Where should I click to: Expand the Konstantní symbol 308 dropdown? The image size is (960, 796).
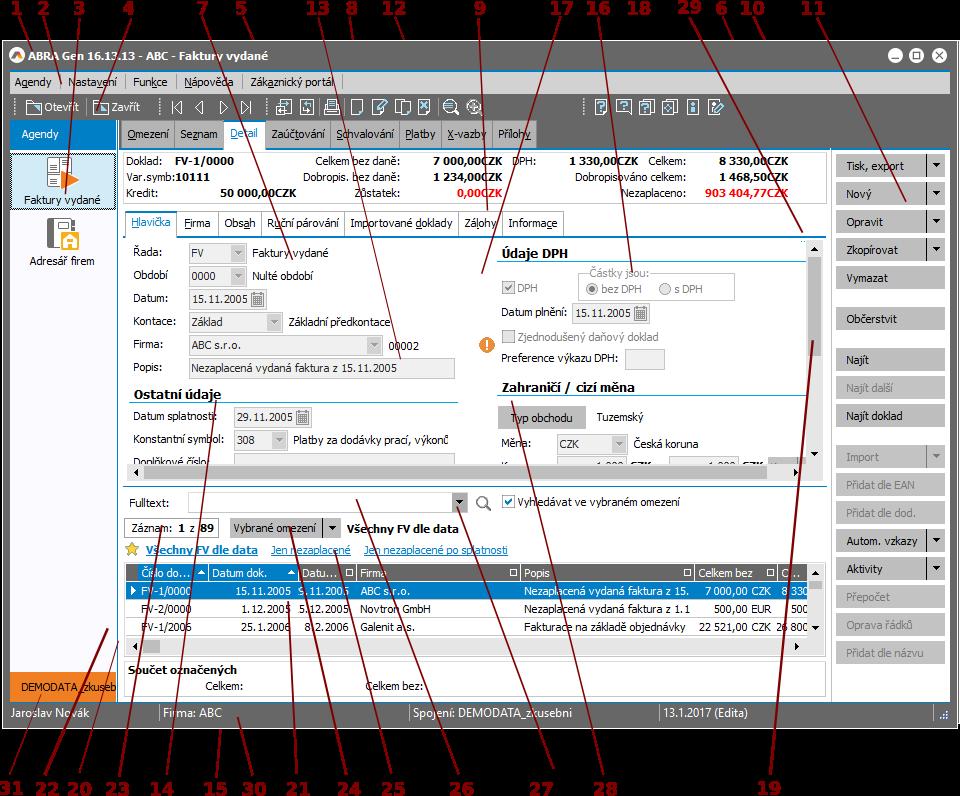279,440
